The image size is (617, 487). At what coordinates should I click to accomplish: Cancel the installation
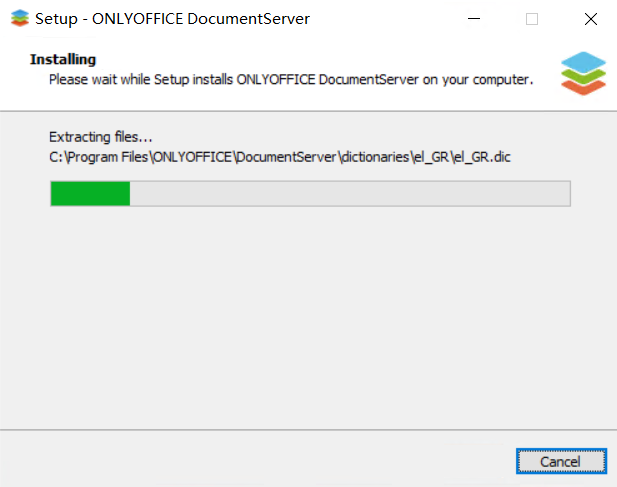coord(561,461)
